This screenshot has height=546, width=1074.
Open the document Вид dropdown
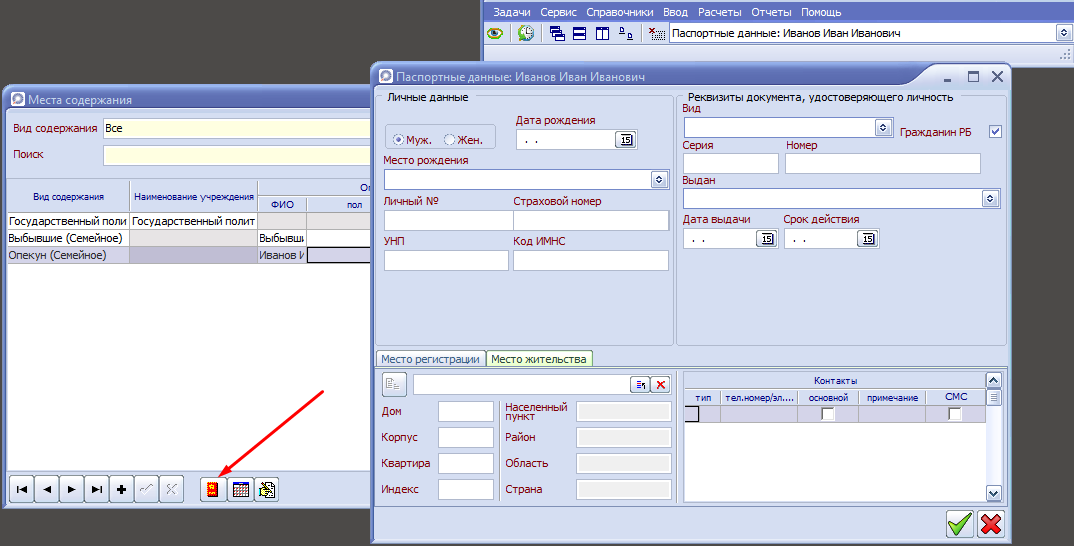[x=883, y=127]
